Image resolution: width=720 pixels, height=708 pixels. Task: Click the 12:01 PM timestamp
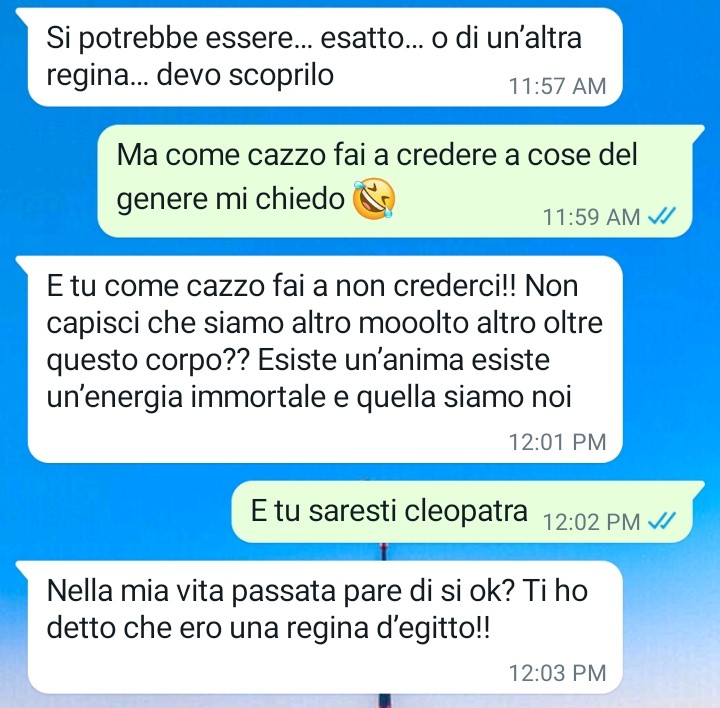(557, 442)
